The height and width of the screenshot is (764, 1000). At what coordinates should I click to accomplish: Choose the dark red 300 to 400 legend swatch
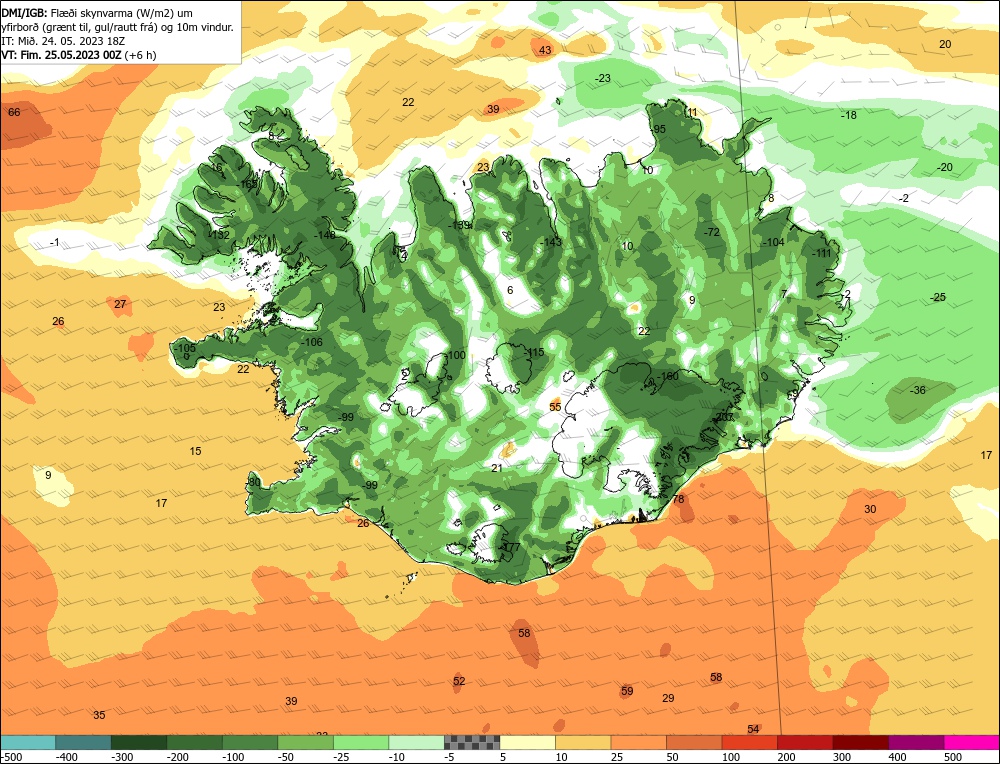860,742
